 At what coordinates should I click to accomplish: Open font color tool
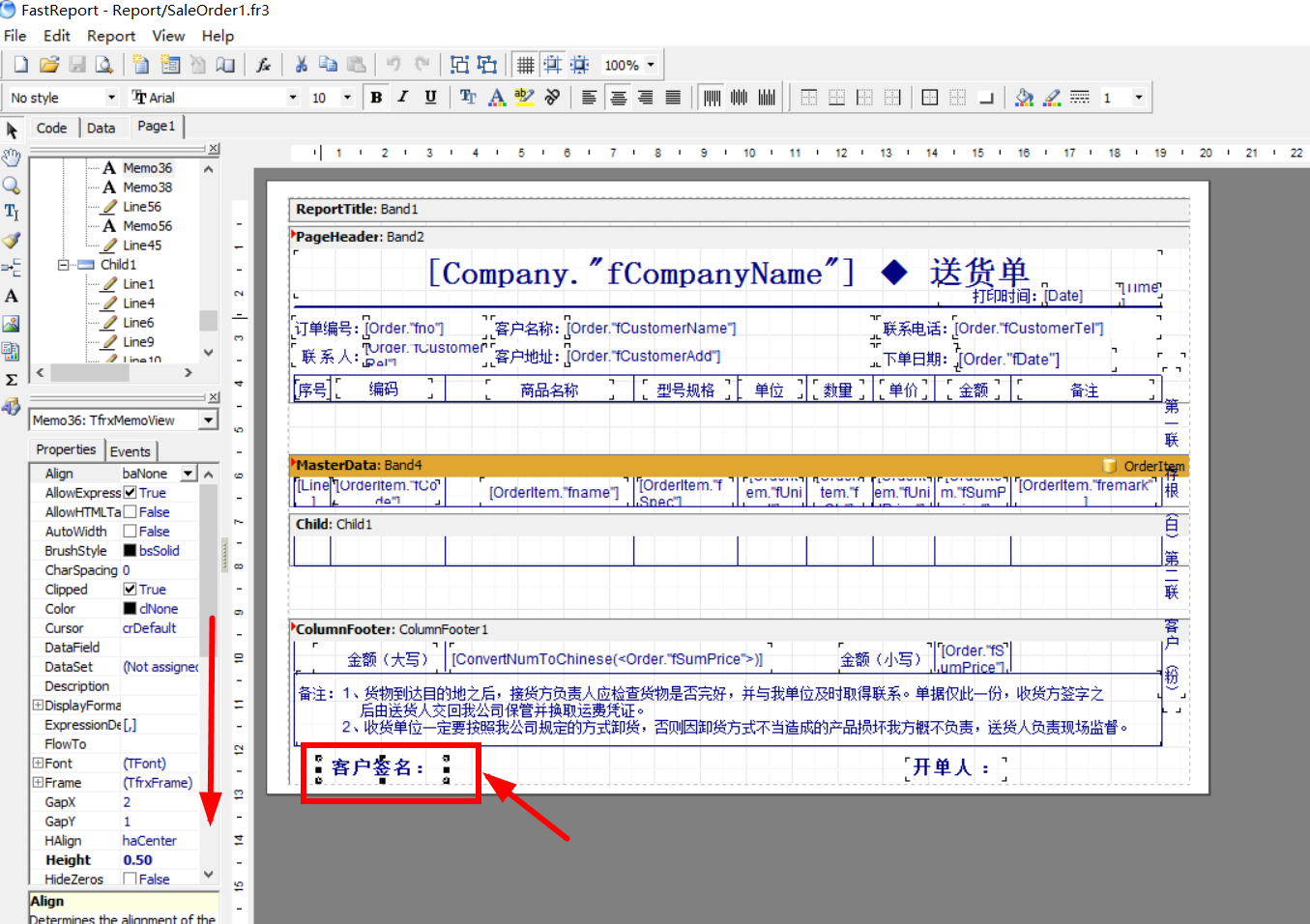(497, 98)
